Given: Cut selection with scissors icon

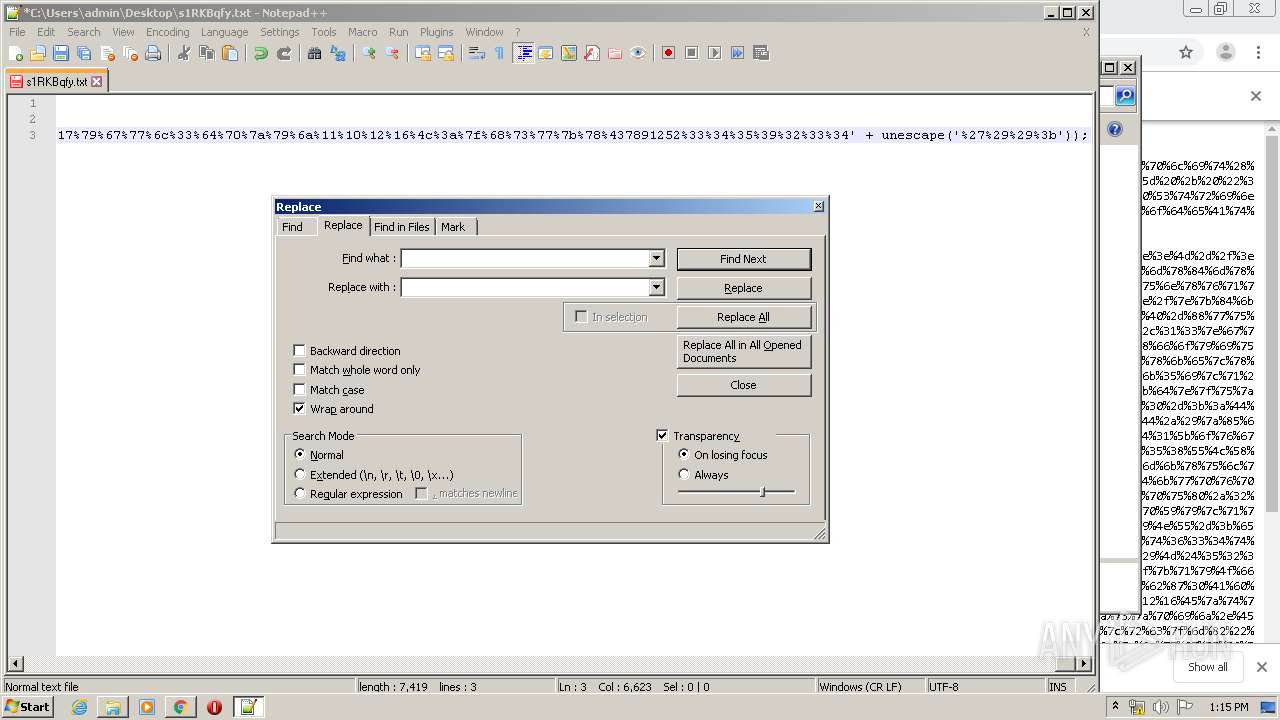Looking at the screenshot, I should point(183,53).
